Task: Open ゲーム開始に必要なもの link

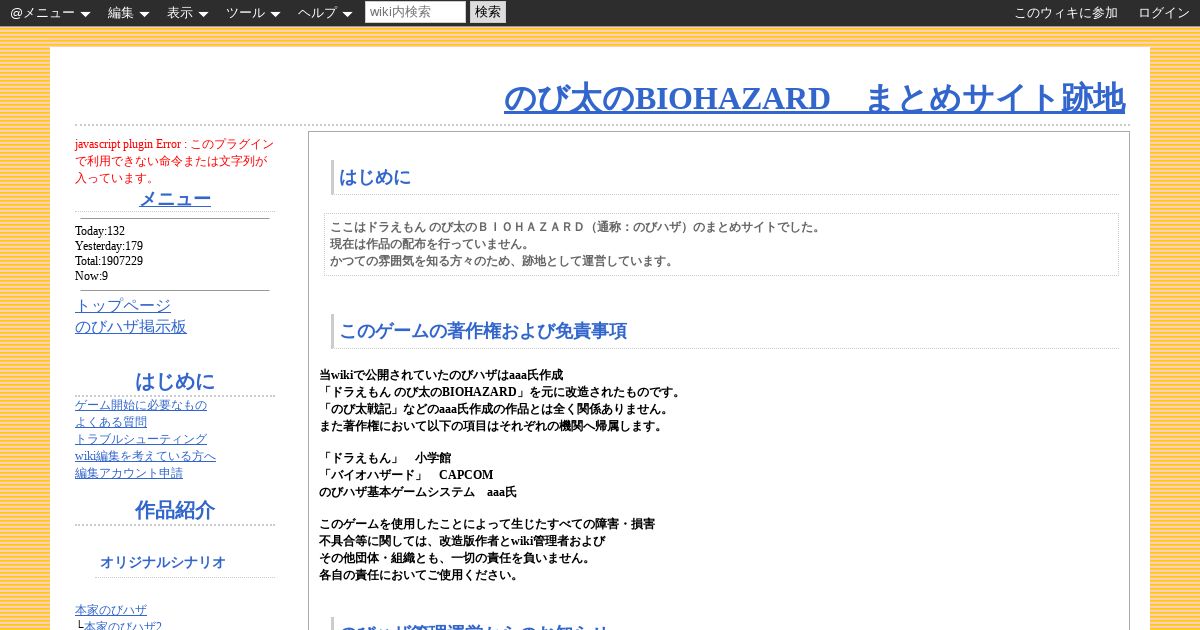Action: tap(141, 405)
